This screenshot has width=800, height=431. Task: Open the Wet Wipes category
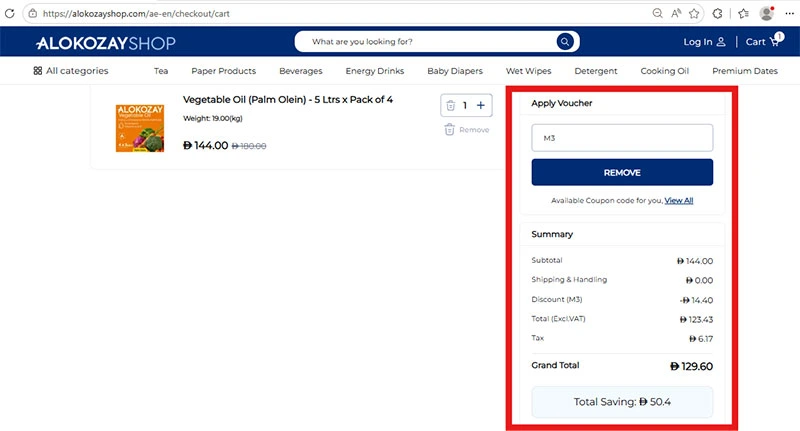(529, 71)
